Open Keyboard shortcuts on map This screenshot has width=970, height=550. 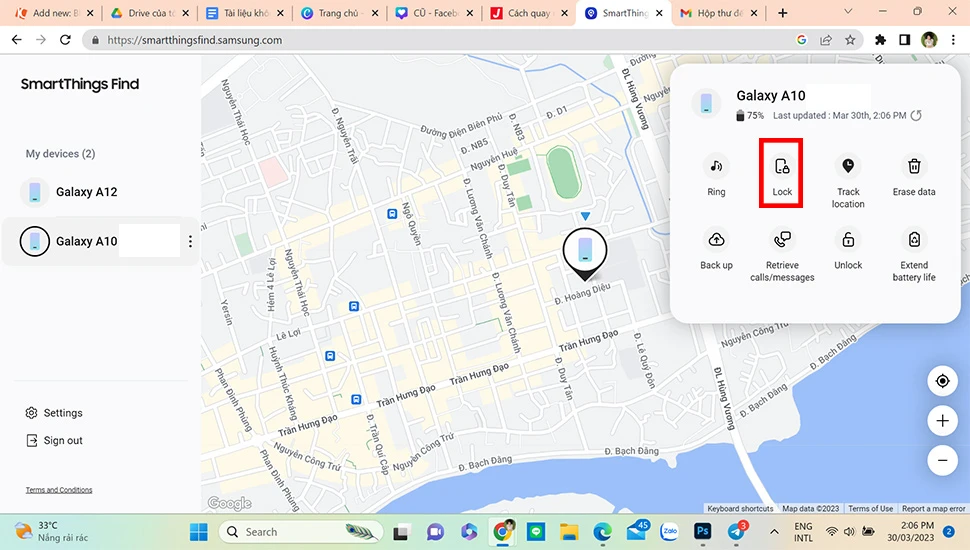pos(740,509)
